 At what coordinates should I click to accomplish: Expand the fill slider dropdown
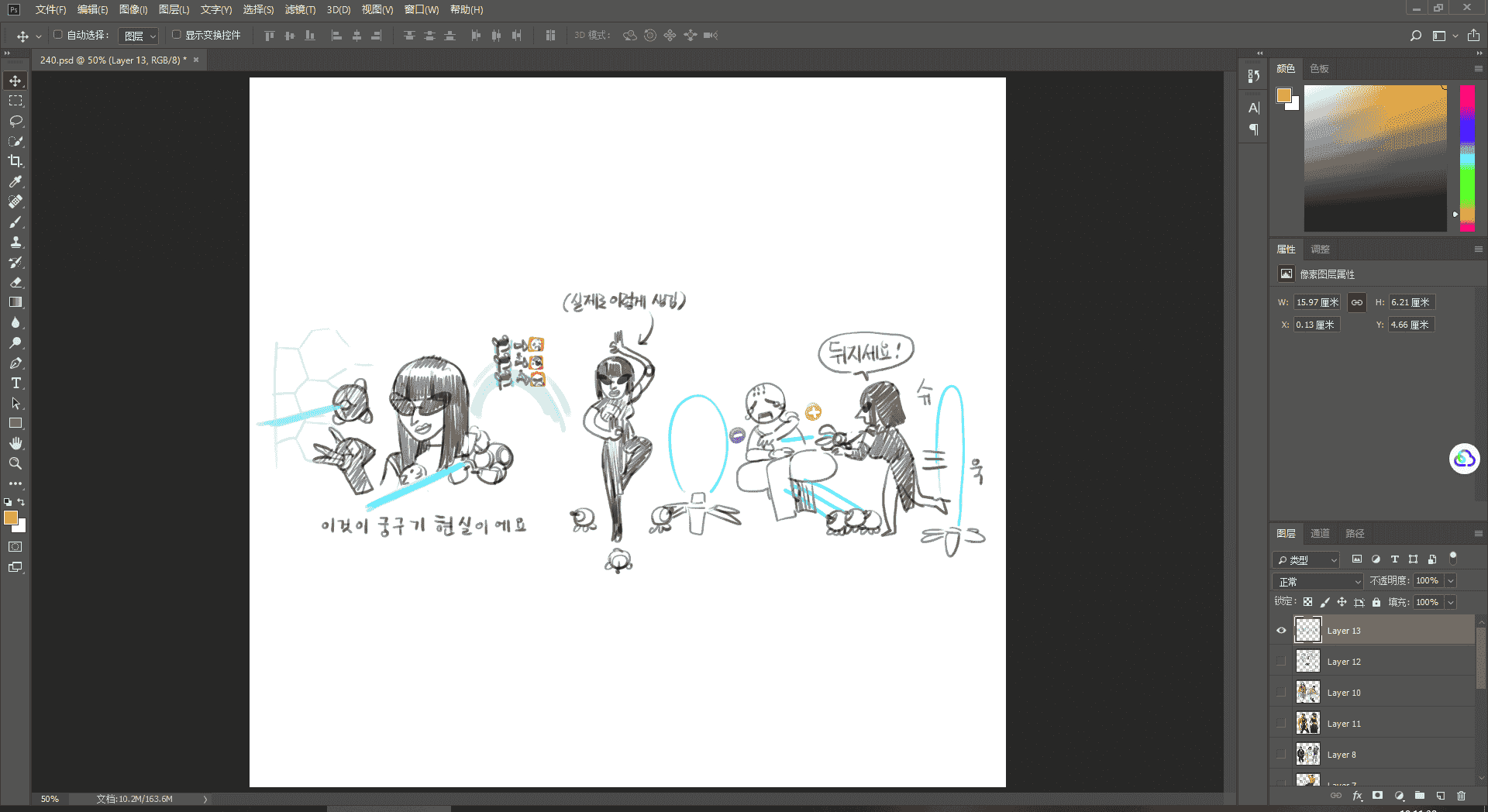[1451, 602]
